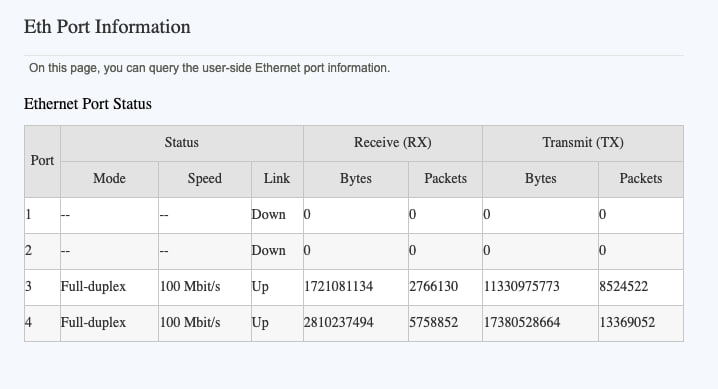Click port 2 Down link status
718x389 pixels.
tap(268, 251)
